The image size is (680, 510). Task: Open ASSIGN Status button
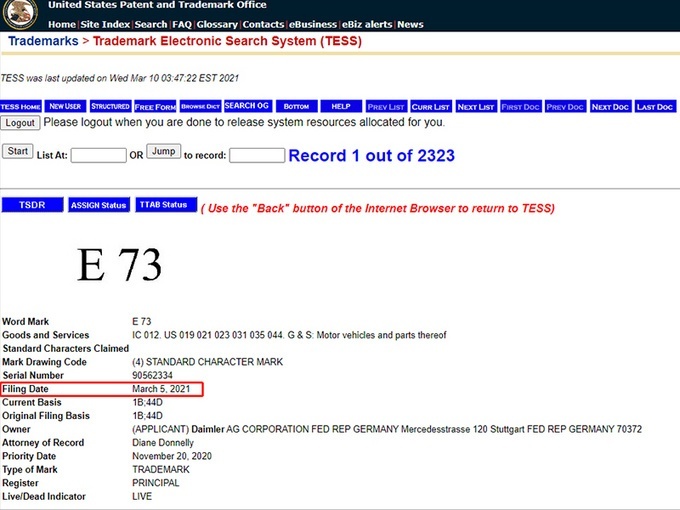click(x=99, y=205)
